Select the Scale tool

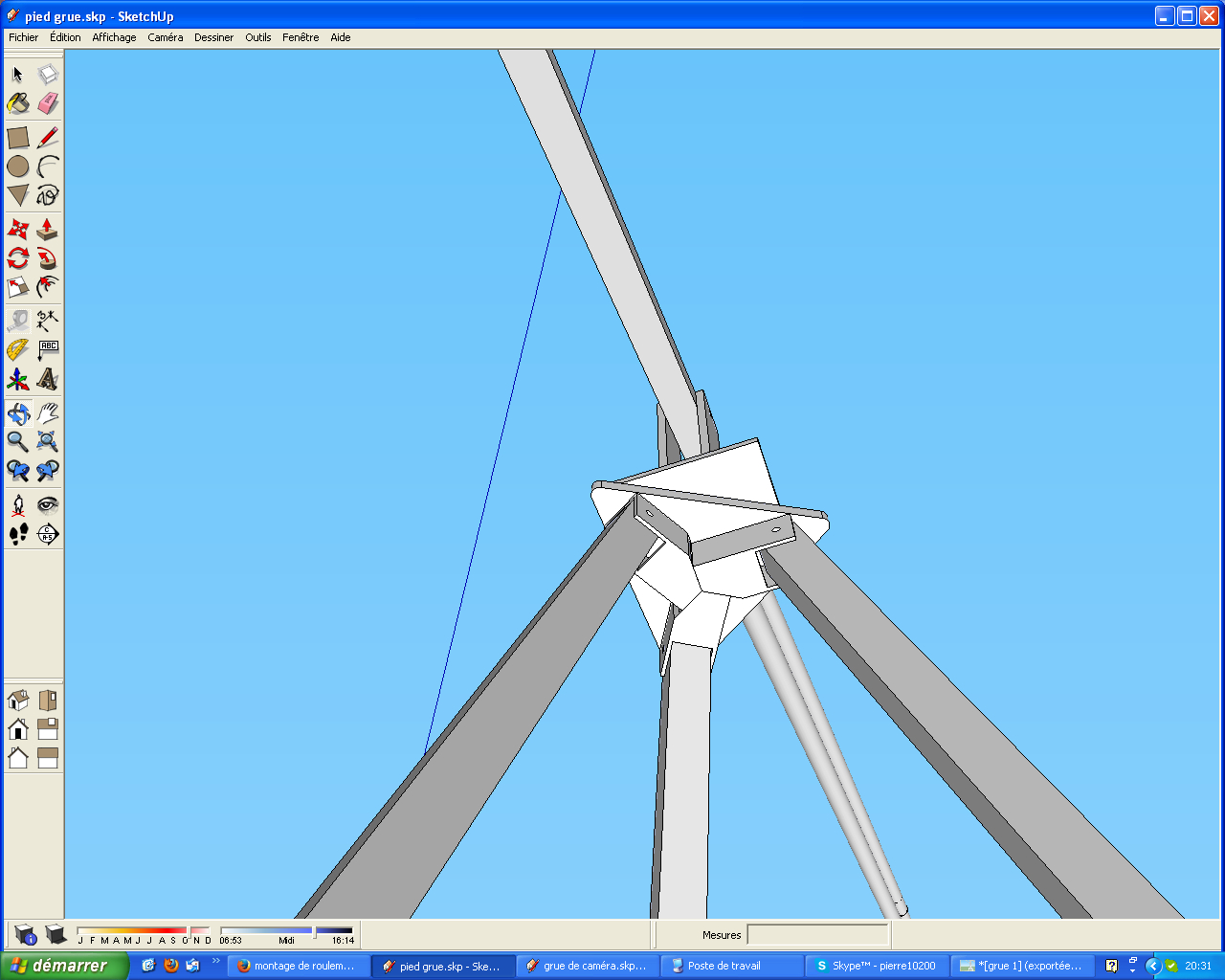(18, 287)
